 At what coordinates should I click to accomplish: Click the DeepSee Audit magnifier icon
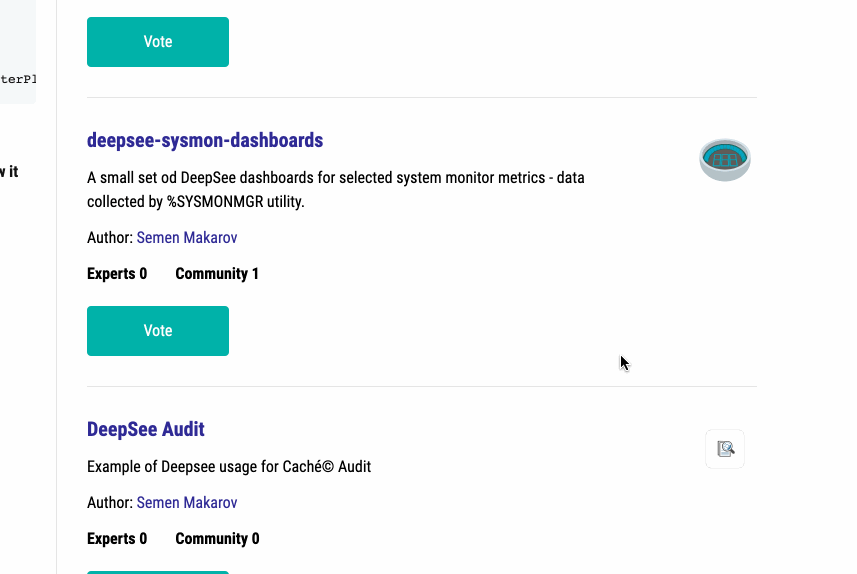725,449
